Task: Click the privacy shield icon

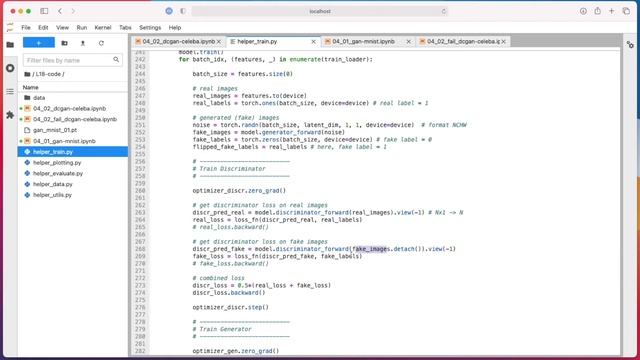Action: click(183, 11)
